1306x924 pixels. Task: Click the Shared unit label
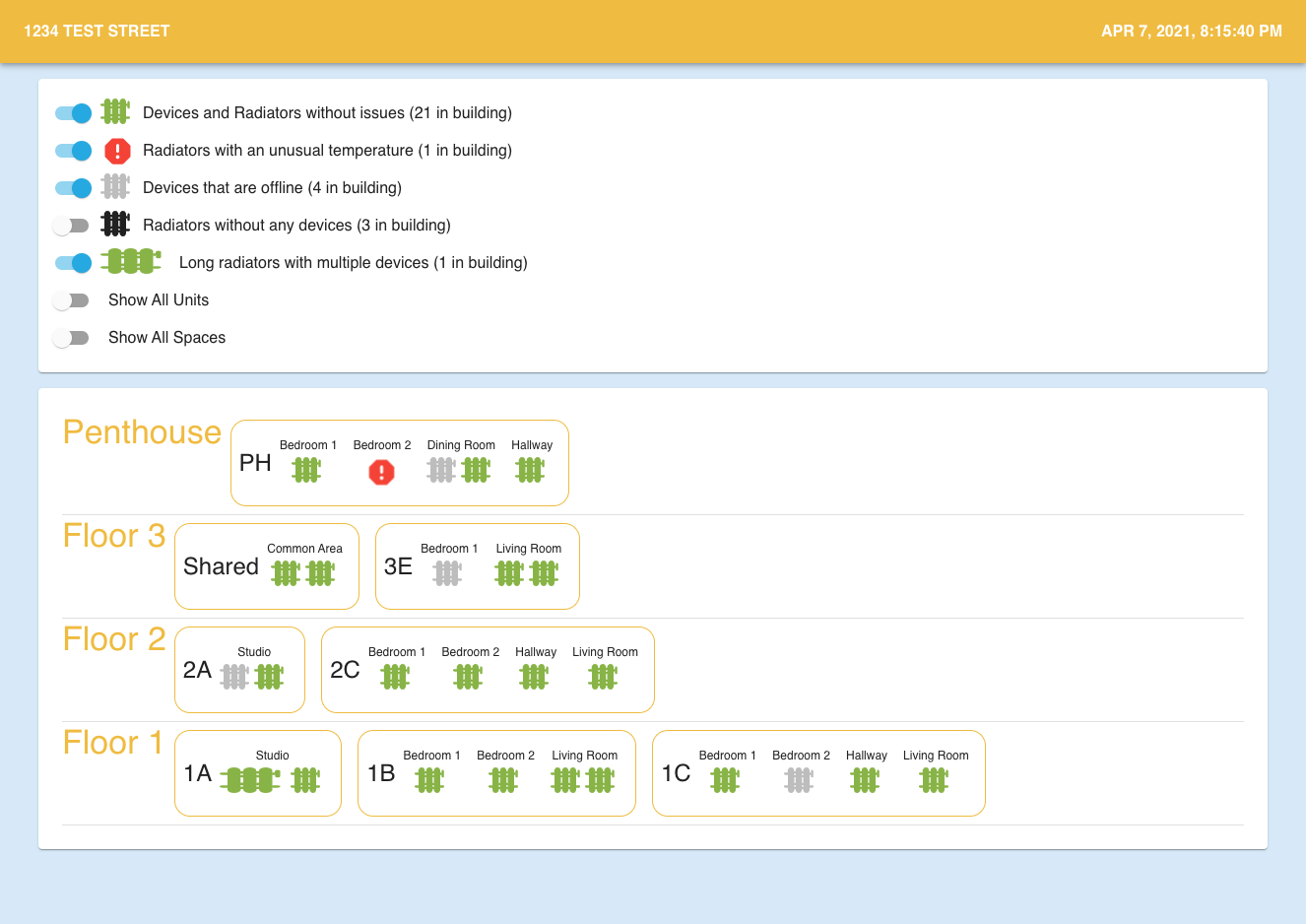(221, 566)
